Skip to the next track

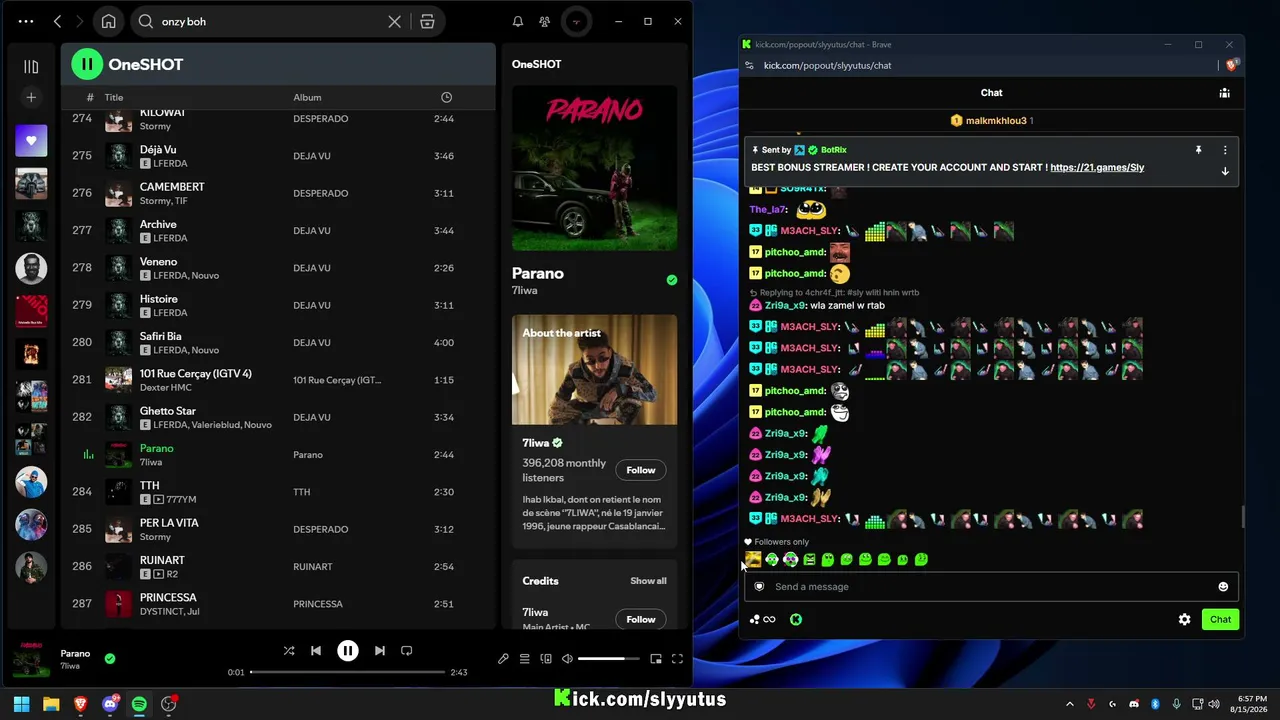[380, 651]
